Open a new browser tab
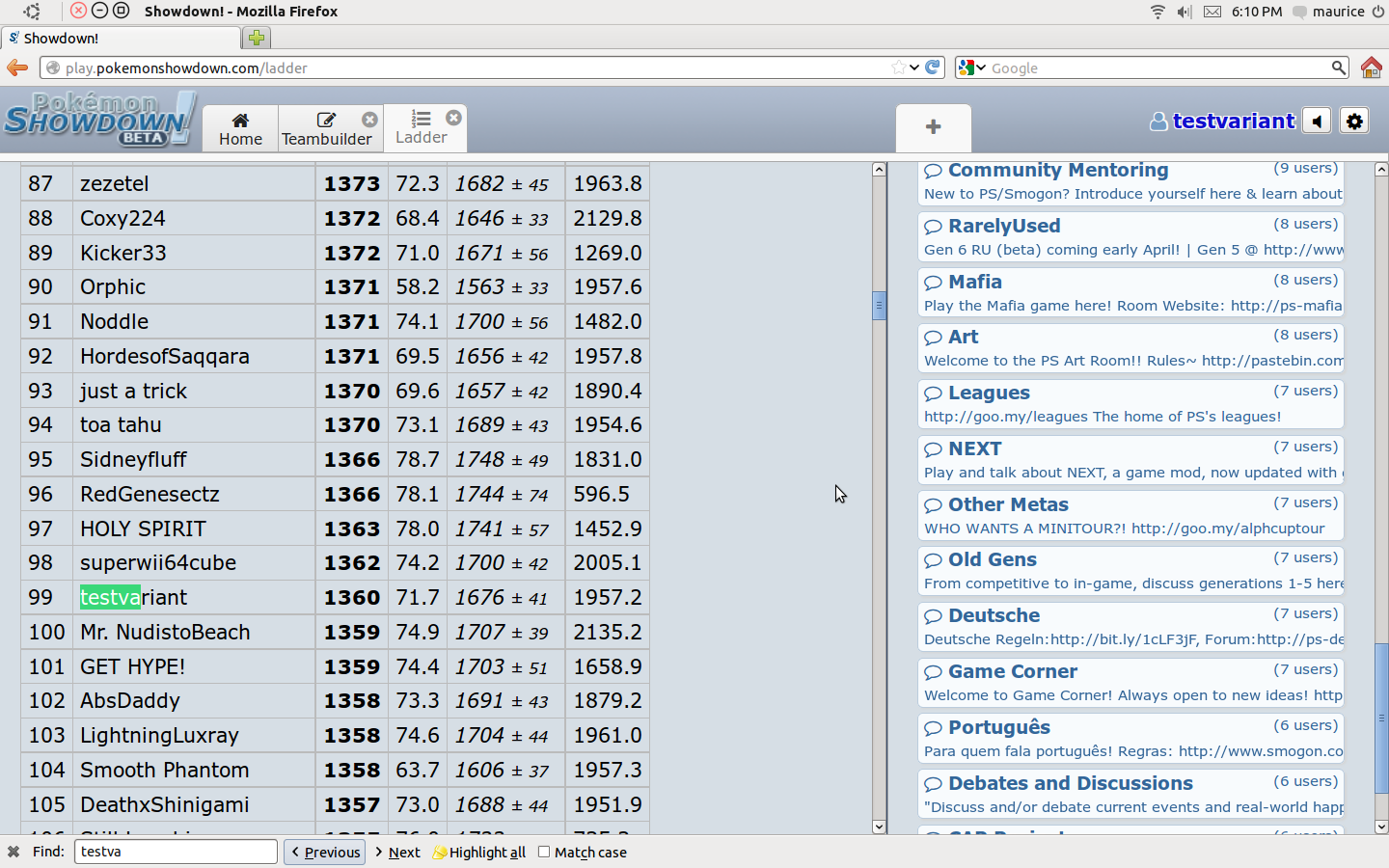The width and height of the screenshot is (1389, 868). click(257, 38)
